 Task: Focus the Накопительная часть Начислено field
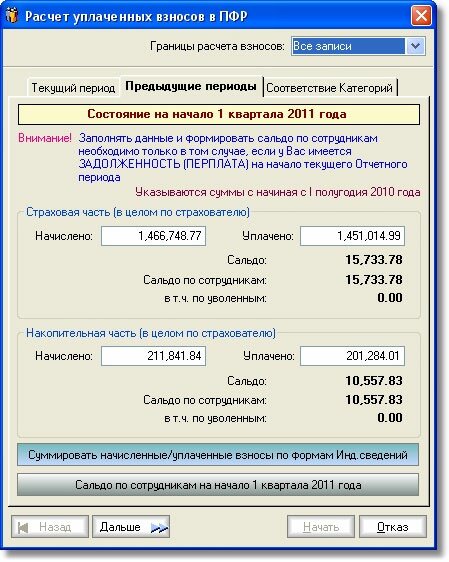[x=153, y=356]
